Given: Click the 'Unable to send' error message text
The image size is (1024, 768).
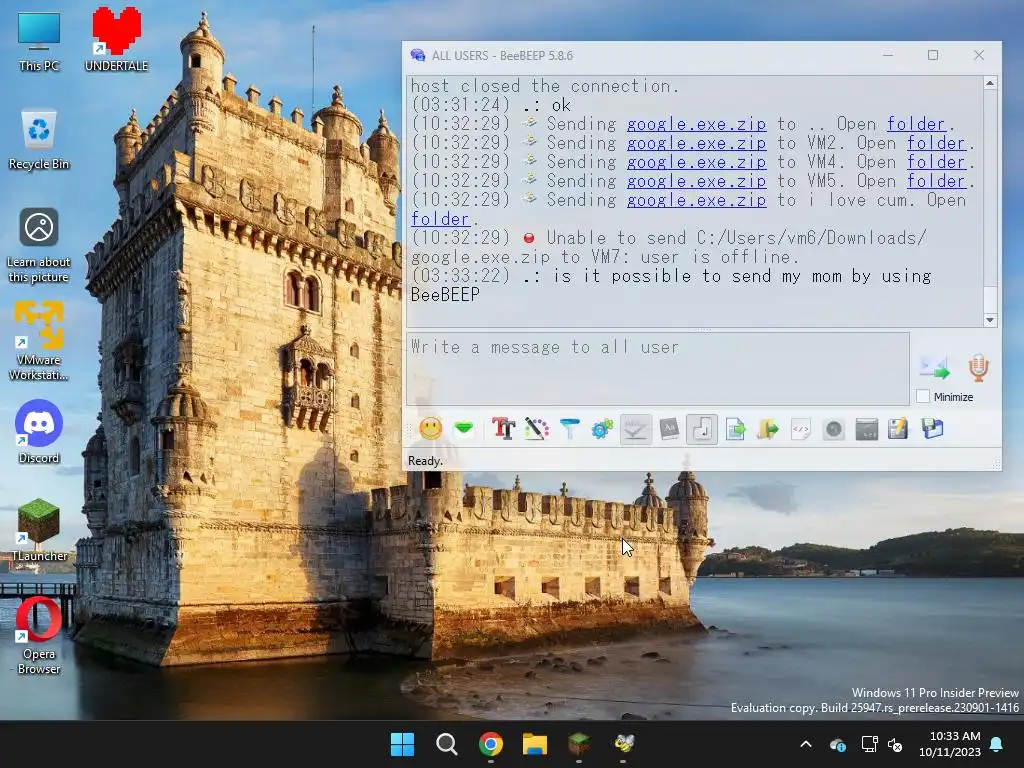Looking at the screenshot, I should 668,248.
